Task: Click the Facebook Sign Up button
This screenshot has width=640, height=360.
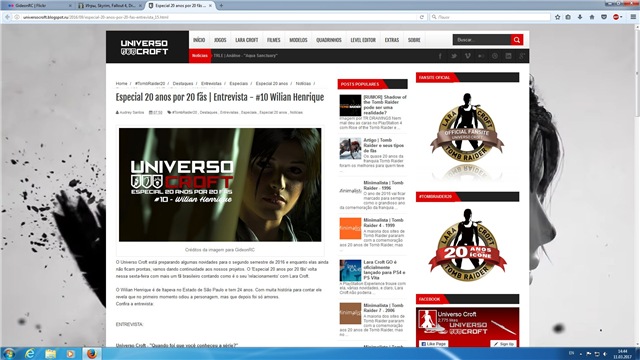Action: tap(503, 344)
